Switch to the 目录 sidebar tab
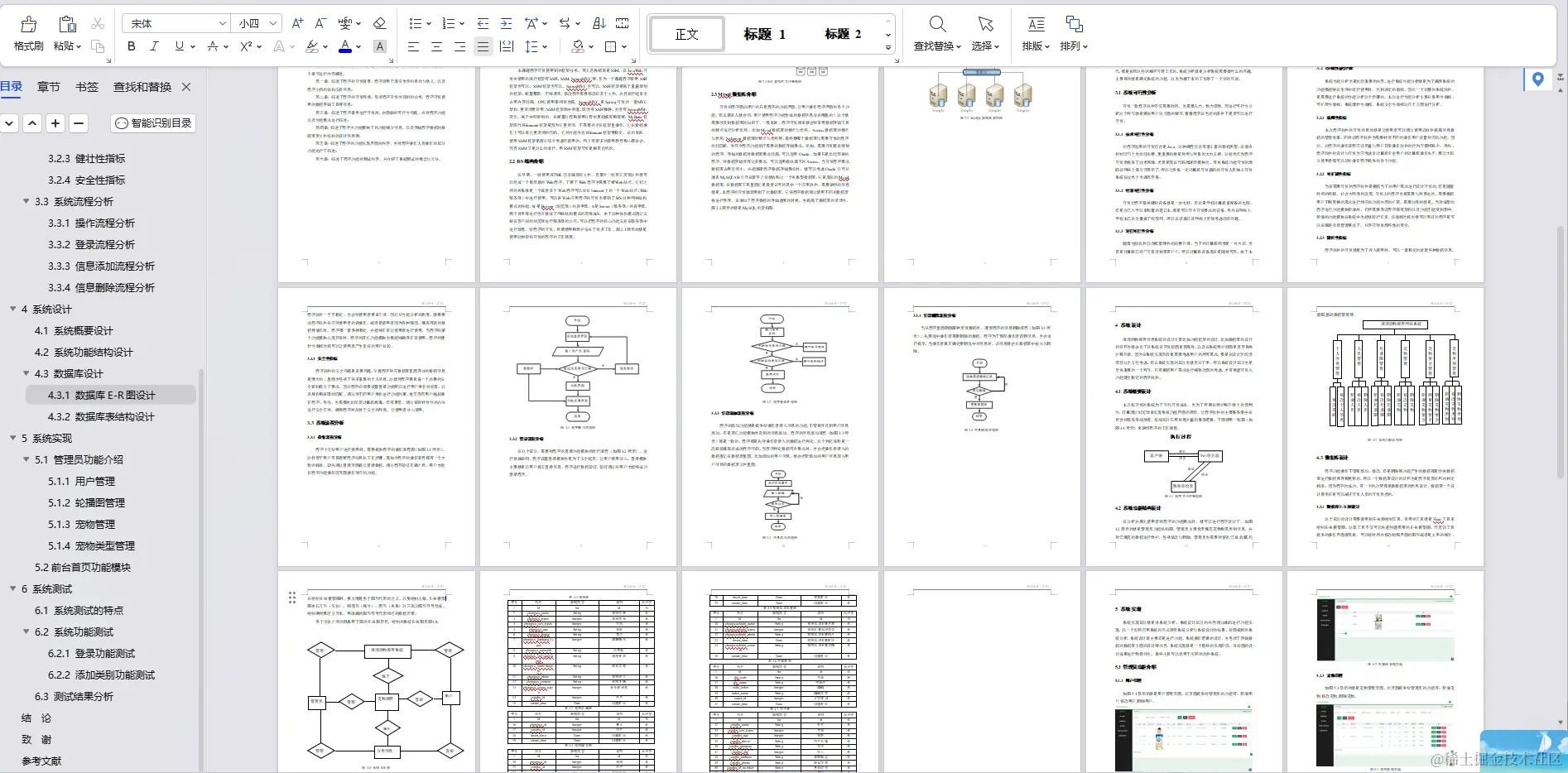This screenshot has height=773, width=1568. (x=11, y=86)
